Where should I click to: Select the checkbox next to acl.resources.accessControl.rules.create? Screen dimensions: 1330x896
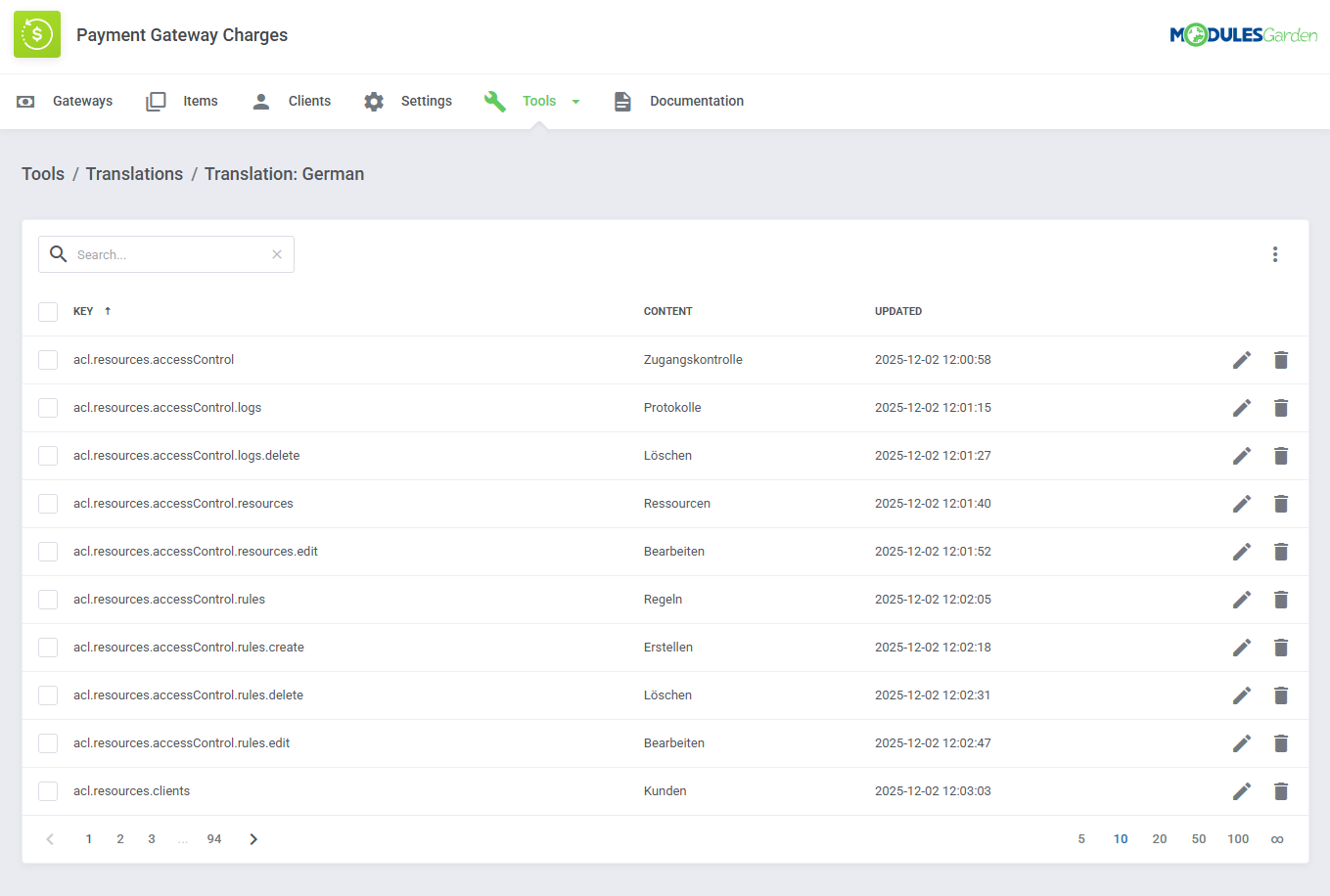tap(48, 647)
